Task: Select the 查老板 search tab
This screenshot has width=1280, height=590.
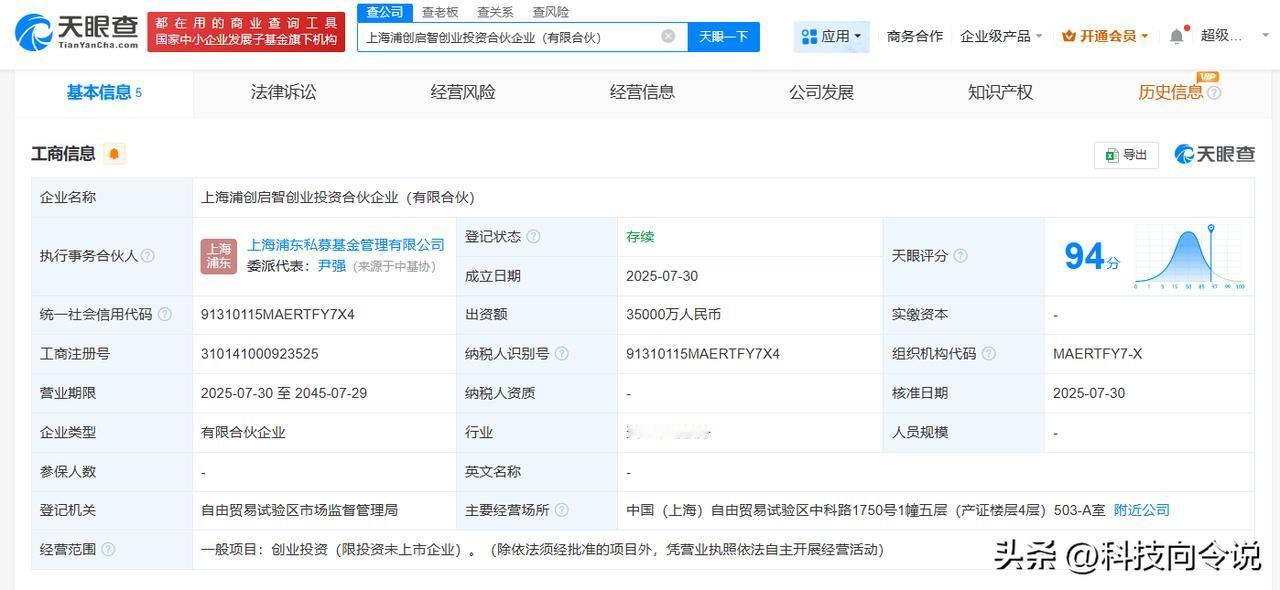Action: [x=440, y=12]
